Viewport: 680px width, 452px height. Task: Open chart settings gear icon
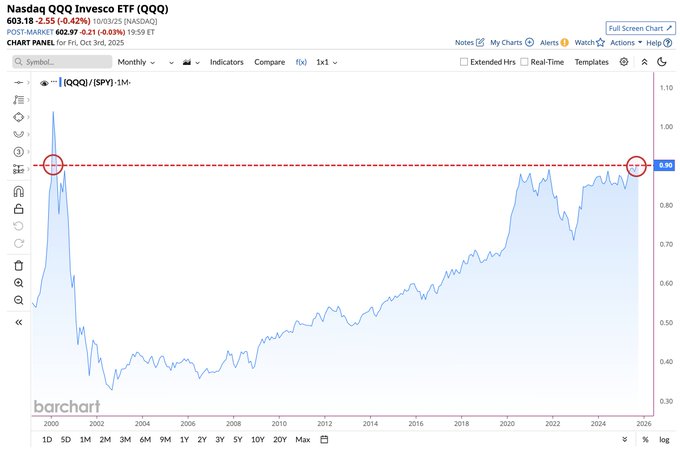624,62
